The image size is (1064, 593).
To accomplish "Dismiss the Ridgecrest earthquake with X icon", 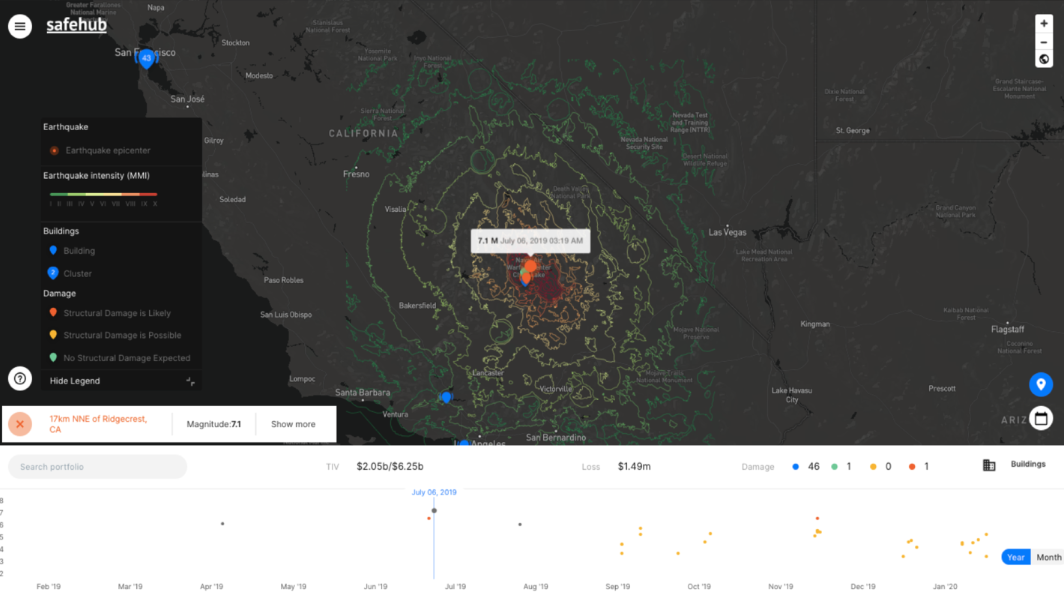I will pyautogui.click(x=20, y=424).
